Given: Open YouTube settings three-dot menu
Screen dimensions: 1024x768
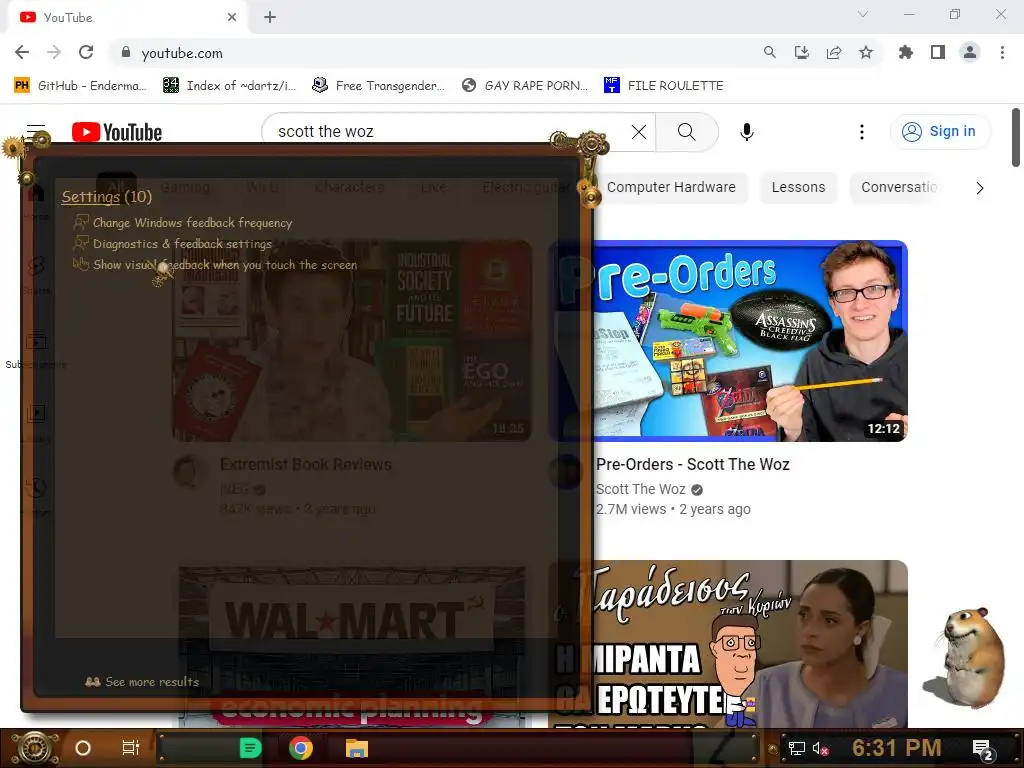Looking at the screenshot, I should point(862,132).
